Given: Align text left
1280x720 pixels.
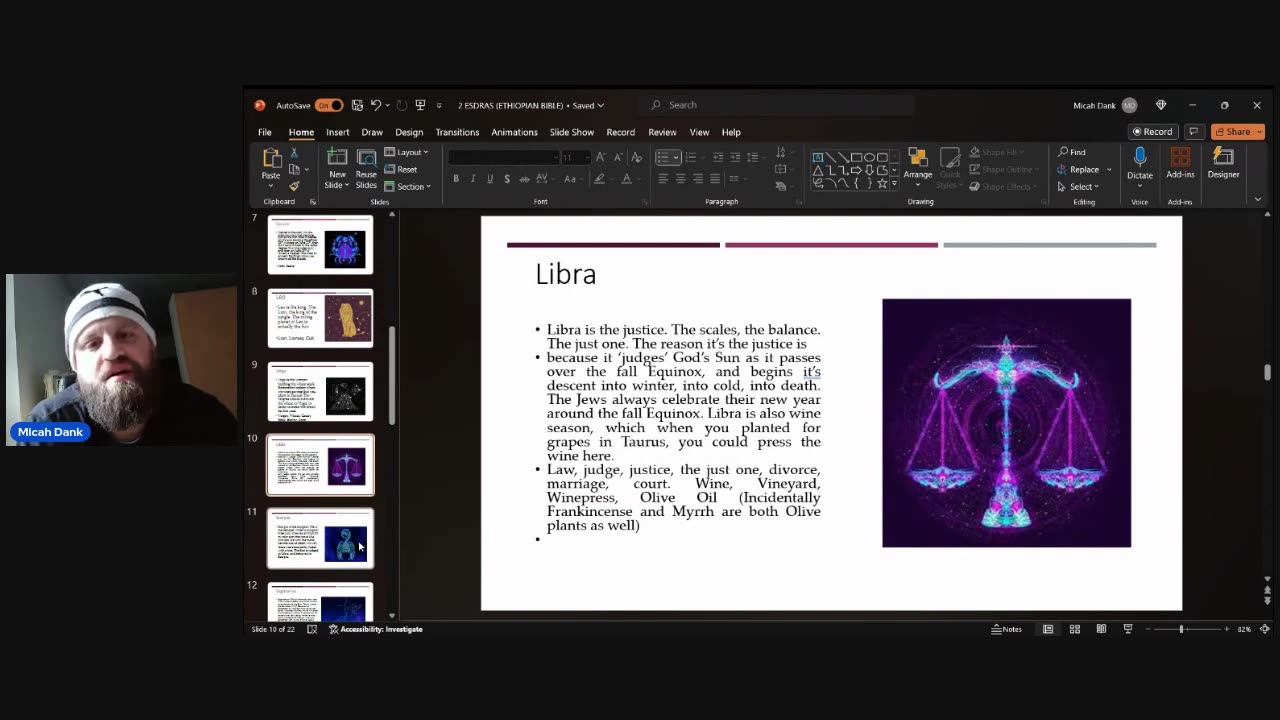Looking at the screenshot, I should (x=662, y=179).
